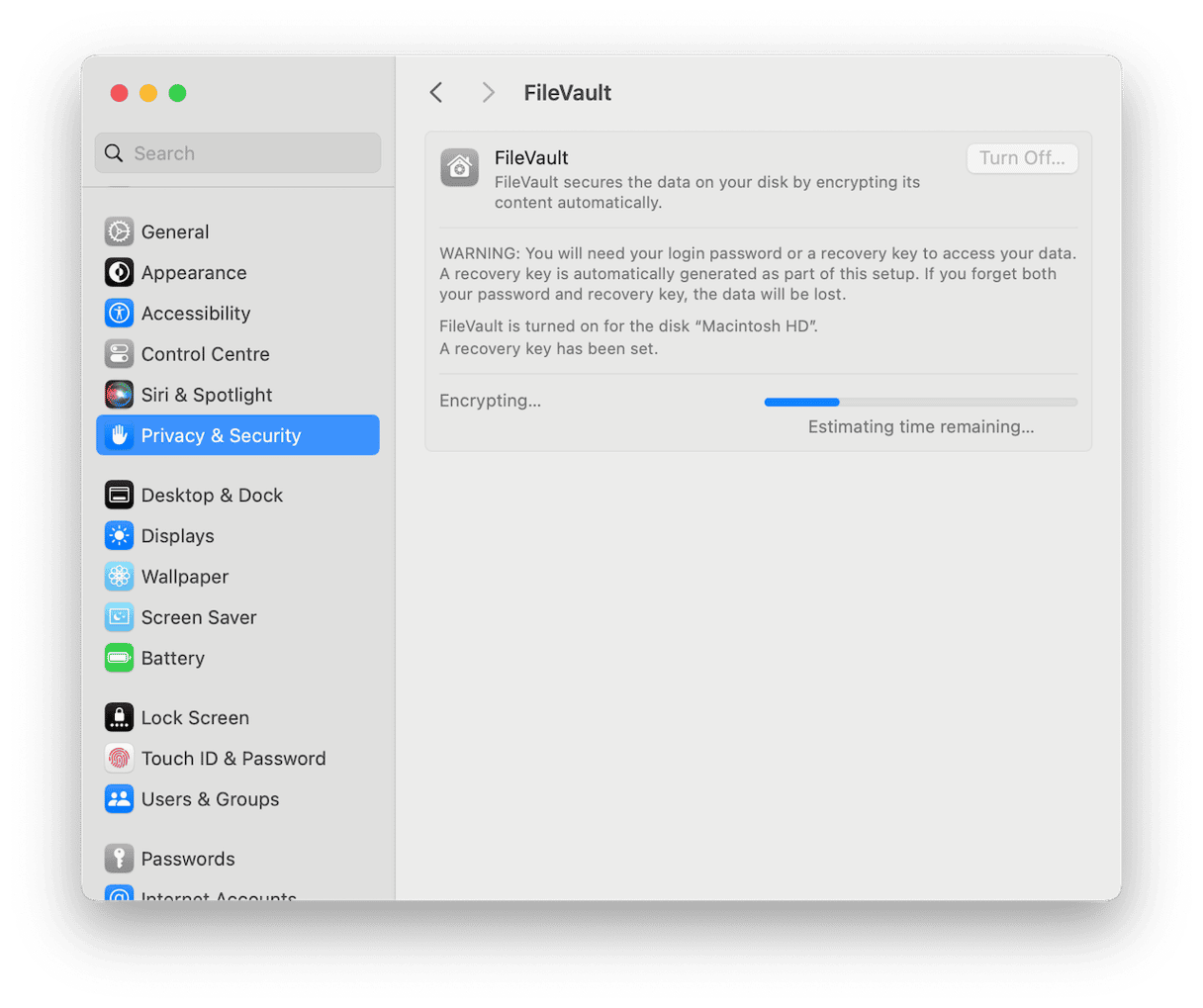Viewport: 1203px width, 1008px height.
Task: Click the Touch ID fingerprint icon
Action: coord(119,758)
